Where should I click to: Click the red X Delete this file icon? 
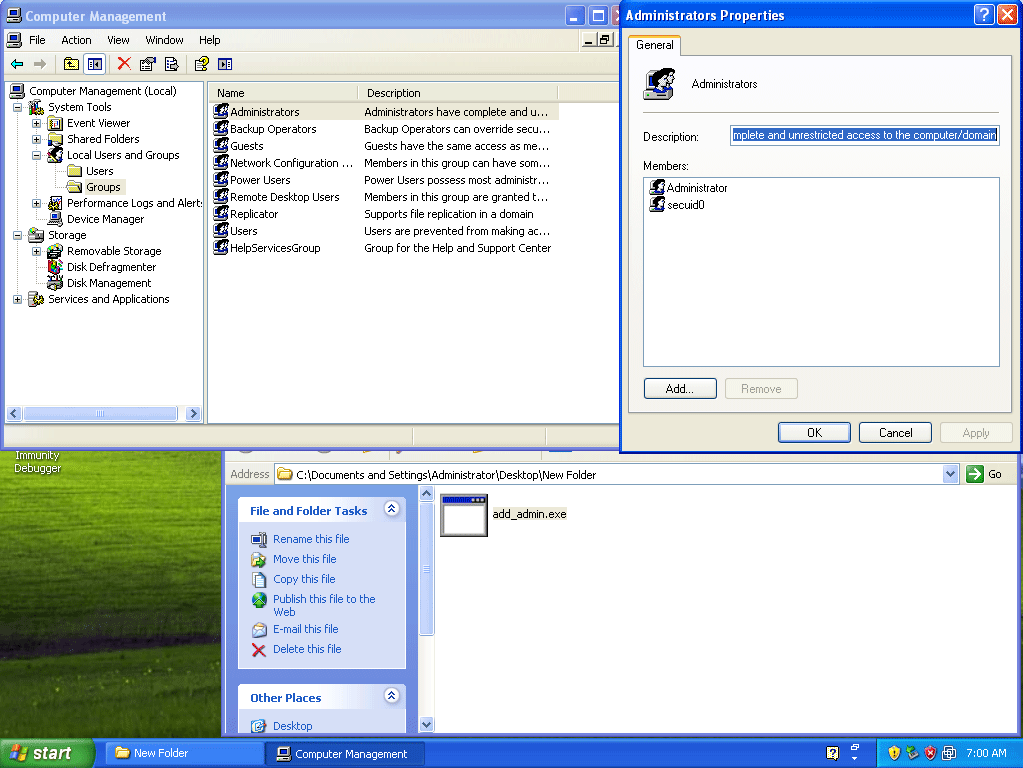259,650
